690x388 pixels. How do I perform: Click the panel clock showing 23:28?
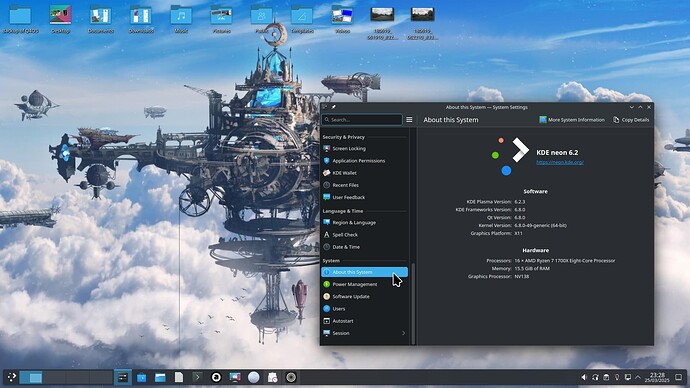point(657,377)
